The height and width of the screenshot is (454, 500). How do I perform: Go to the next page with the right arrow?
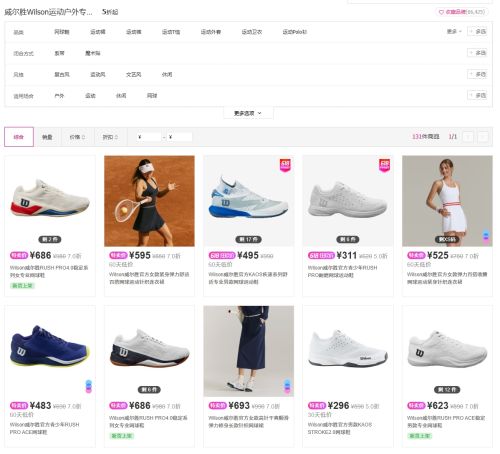coord(483,137)
